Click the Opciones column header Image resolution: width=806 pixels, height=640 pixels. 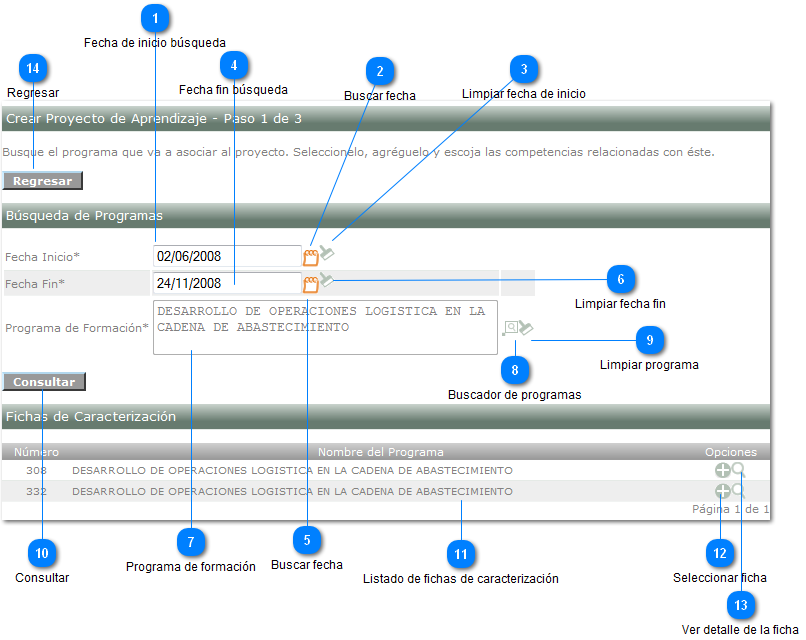point(730,452)
